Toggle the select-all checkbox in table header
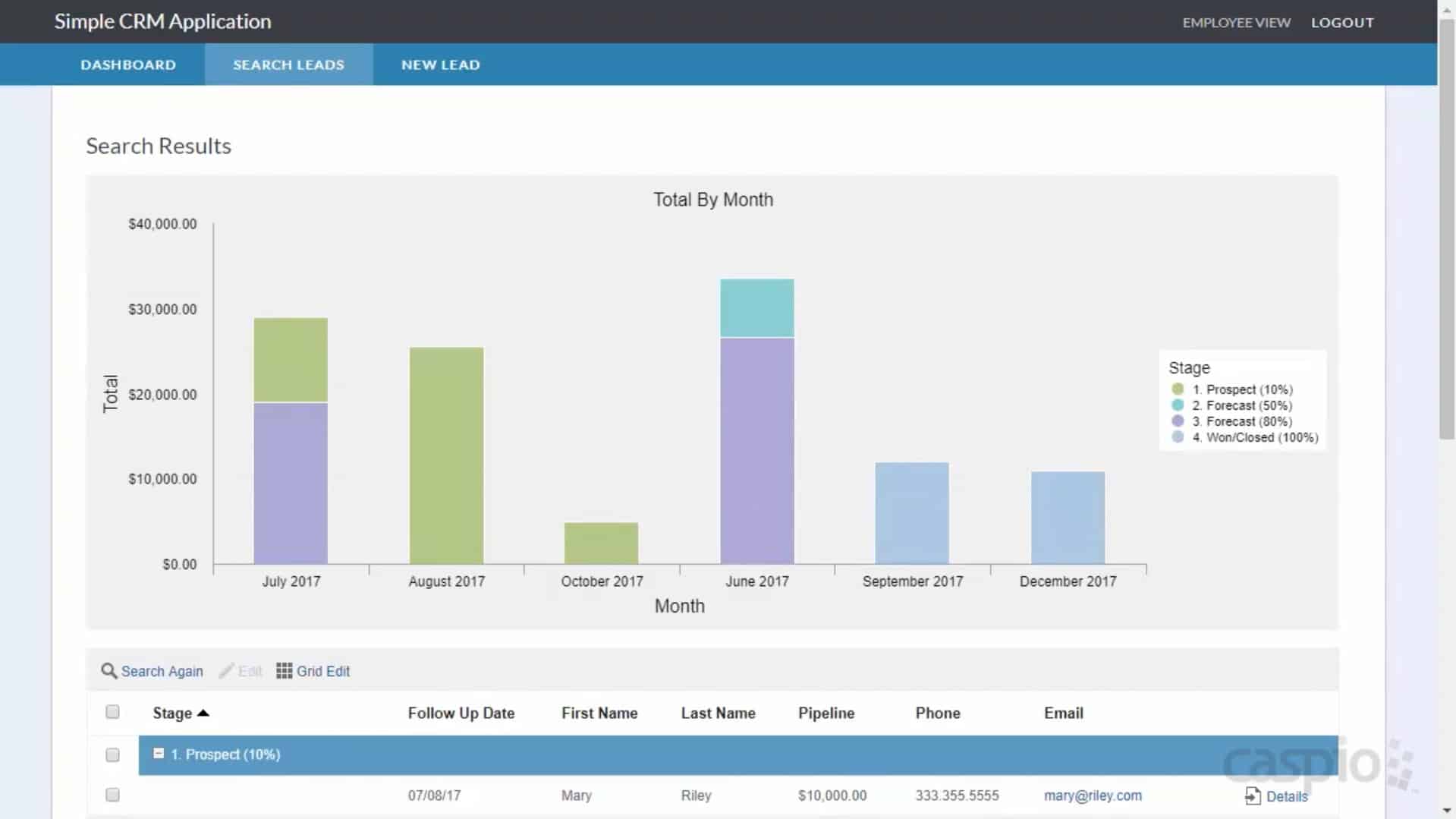The height and width of the screenshot is (819, 1456). [x=113, y=712]
